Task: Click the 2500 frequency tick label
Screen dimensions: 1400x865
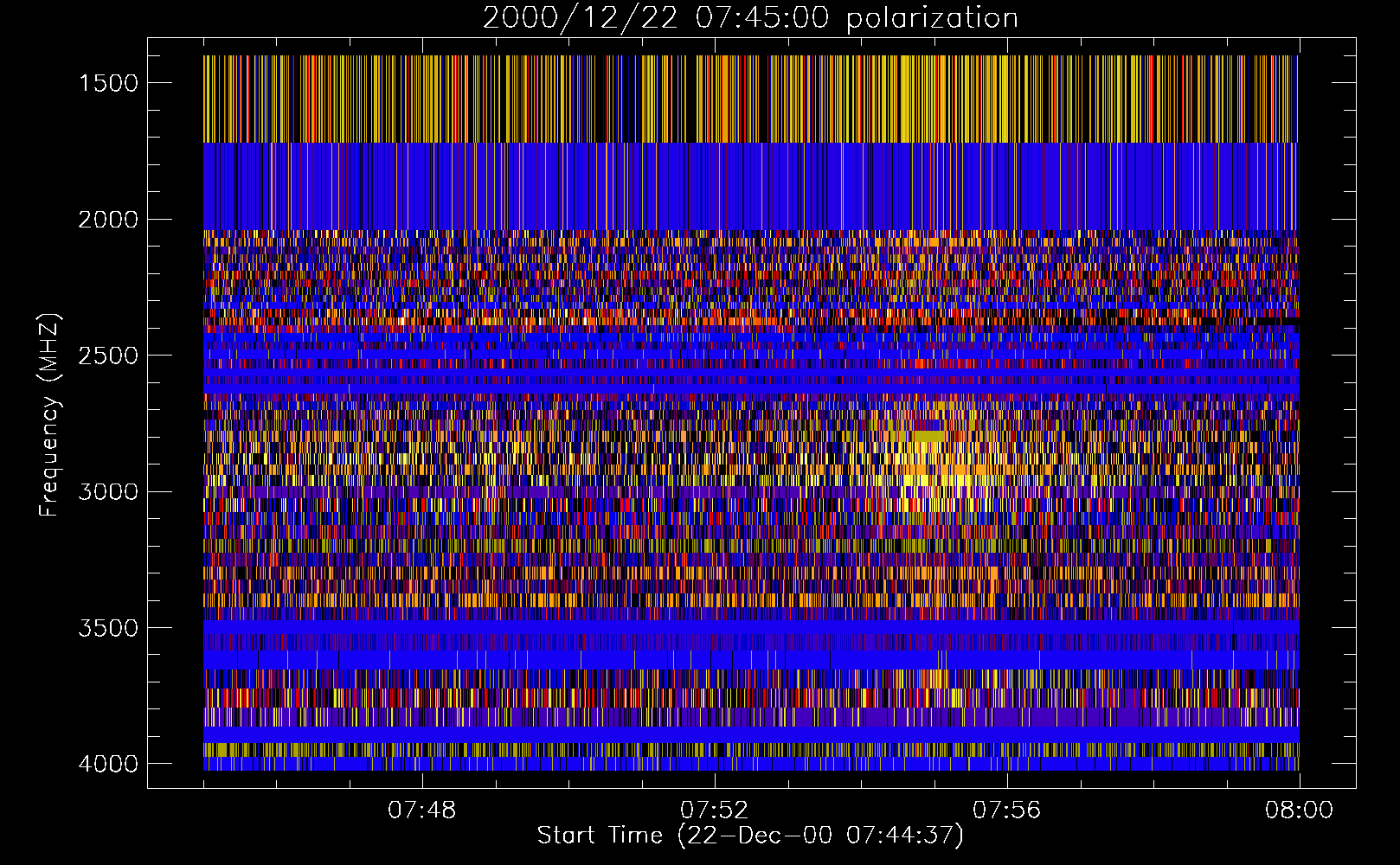Action: coord(108,356)
